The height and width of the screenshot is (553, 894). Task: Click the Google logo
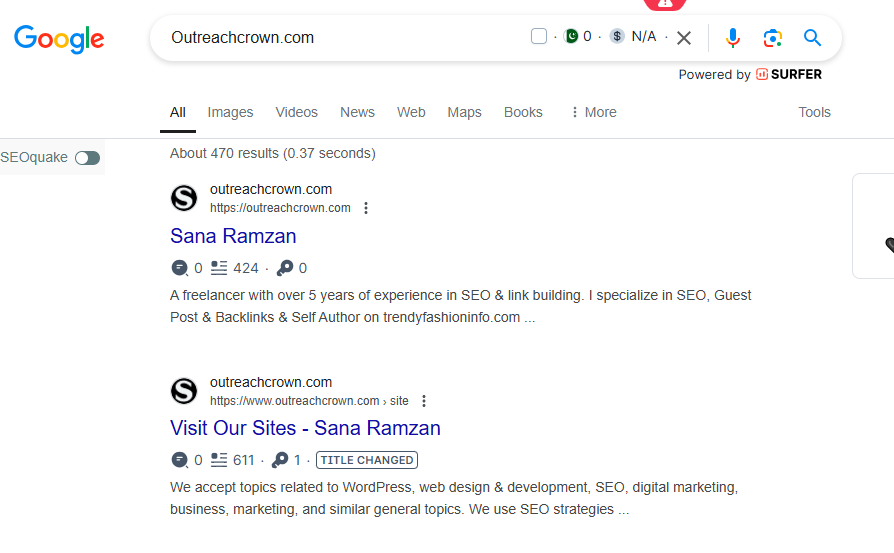pos(59,39)
